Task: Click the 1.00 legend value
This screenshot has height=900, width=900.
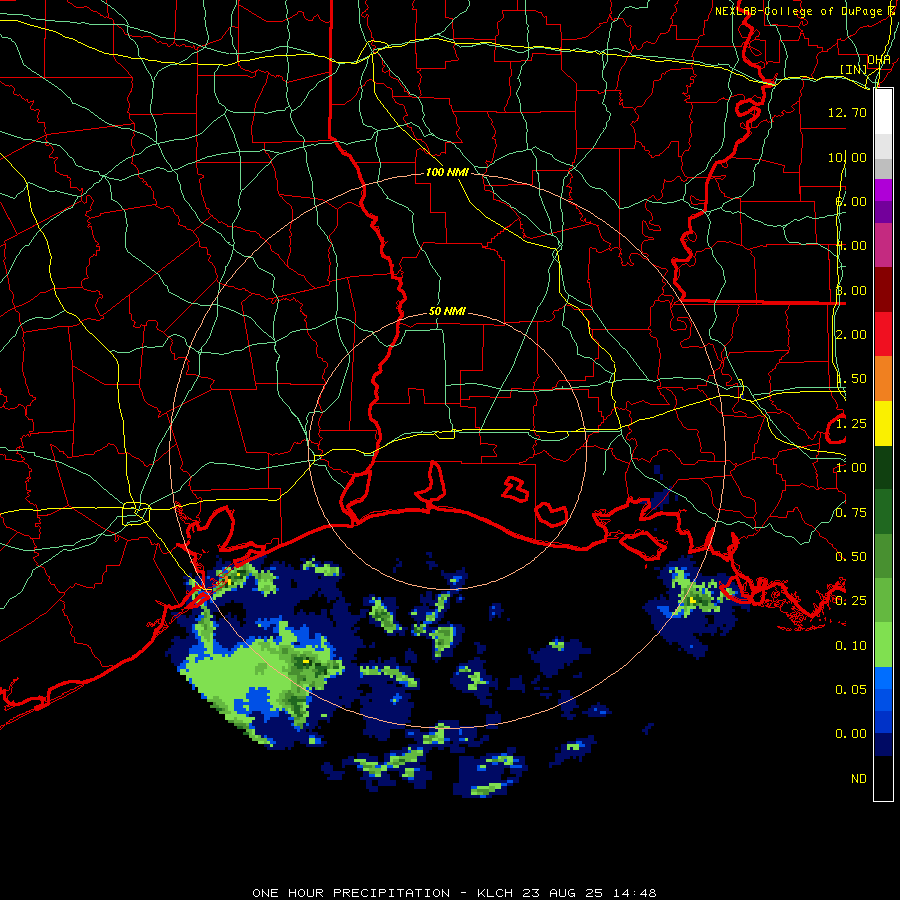Action: tap(851, 468)
